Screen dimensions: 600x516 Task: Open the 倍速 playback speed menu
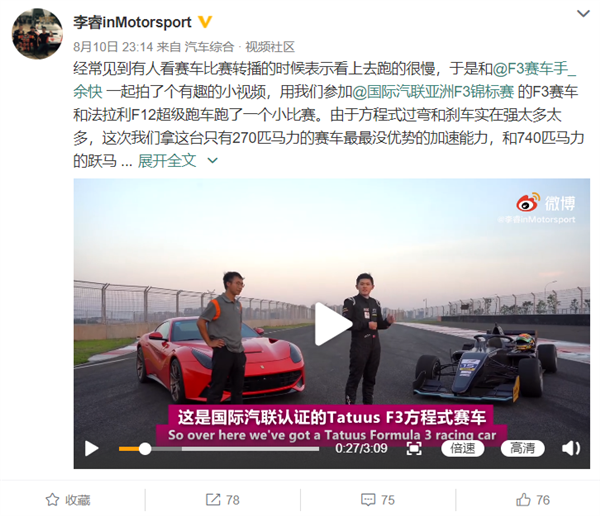pos(463,448)
